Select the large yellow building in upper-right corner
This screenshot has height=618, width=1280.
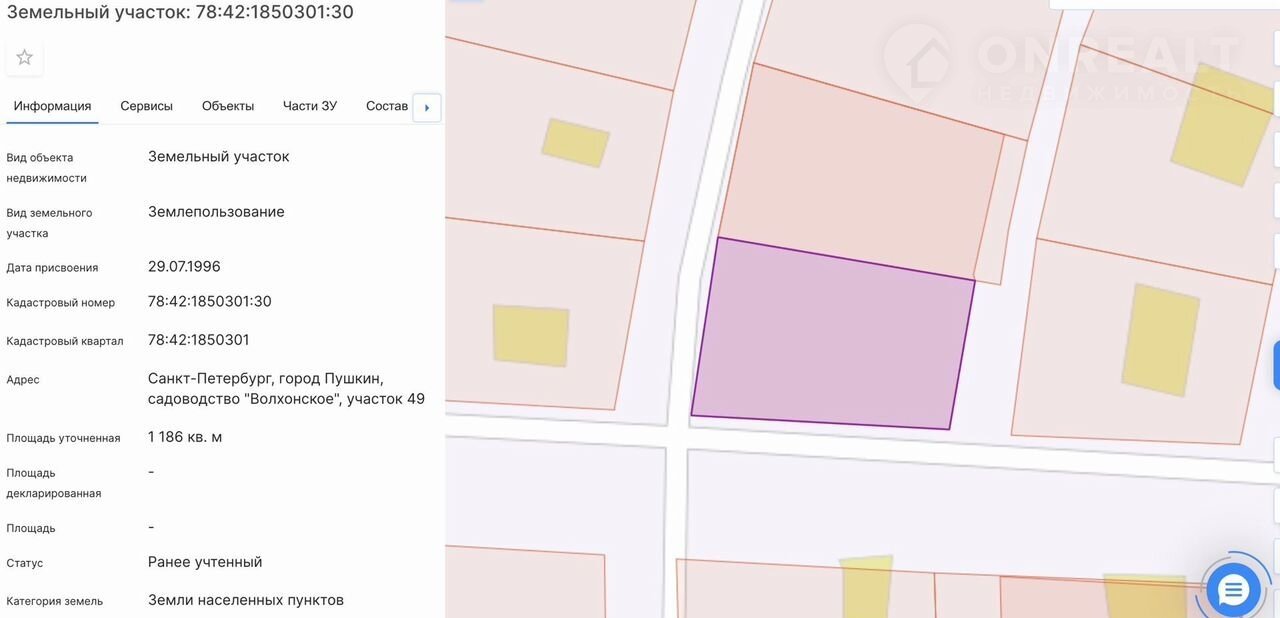click(1221, 125)
